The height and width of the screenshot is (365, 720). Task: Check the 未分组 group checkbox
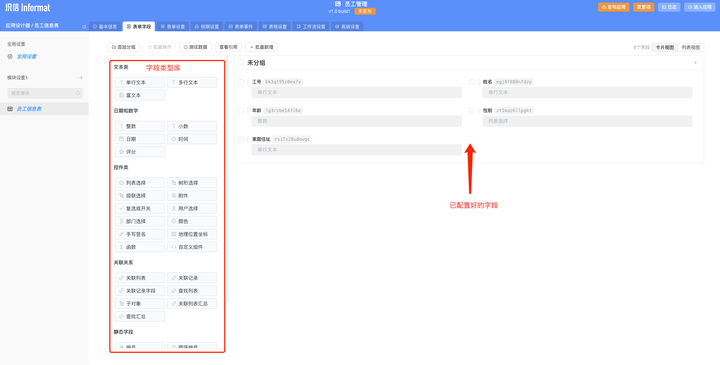coord(241,62)
